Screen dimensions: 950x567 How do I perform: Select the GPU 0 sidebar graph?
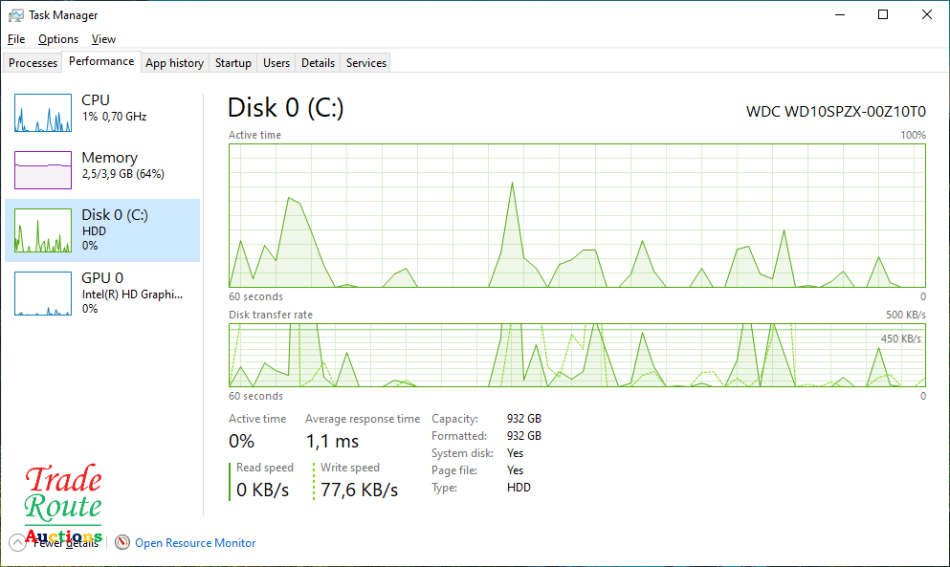[x=43, y=293]
